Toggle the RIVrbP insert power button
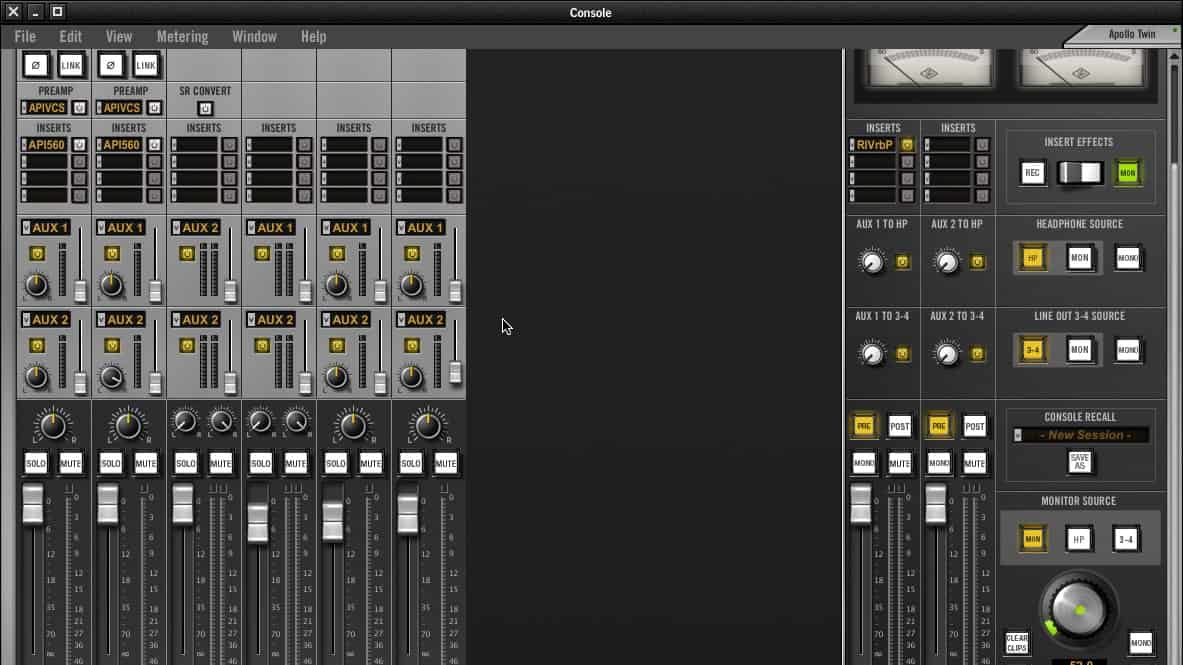This screenshot has height=665, width=1183. (x=908, y=145)
